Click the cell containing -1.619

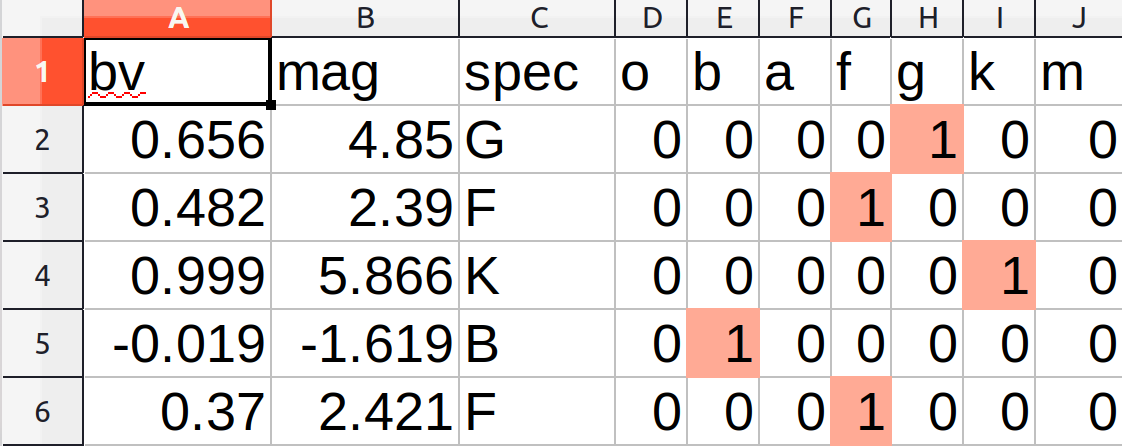coord(365,344)
